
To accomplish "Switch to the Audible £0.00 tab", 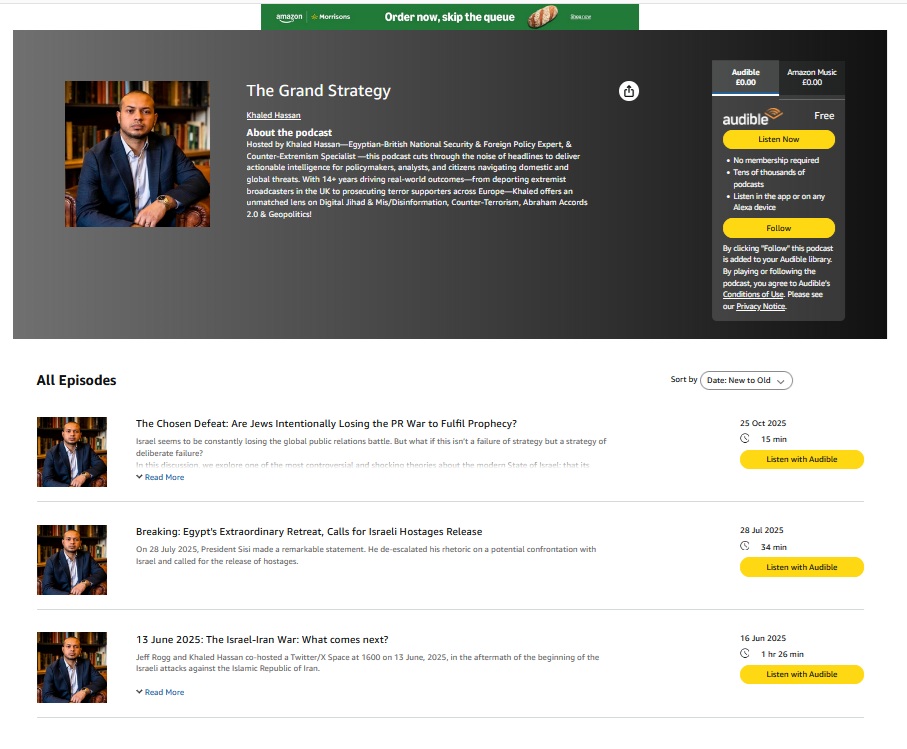I will pos(745,78).
